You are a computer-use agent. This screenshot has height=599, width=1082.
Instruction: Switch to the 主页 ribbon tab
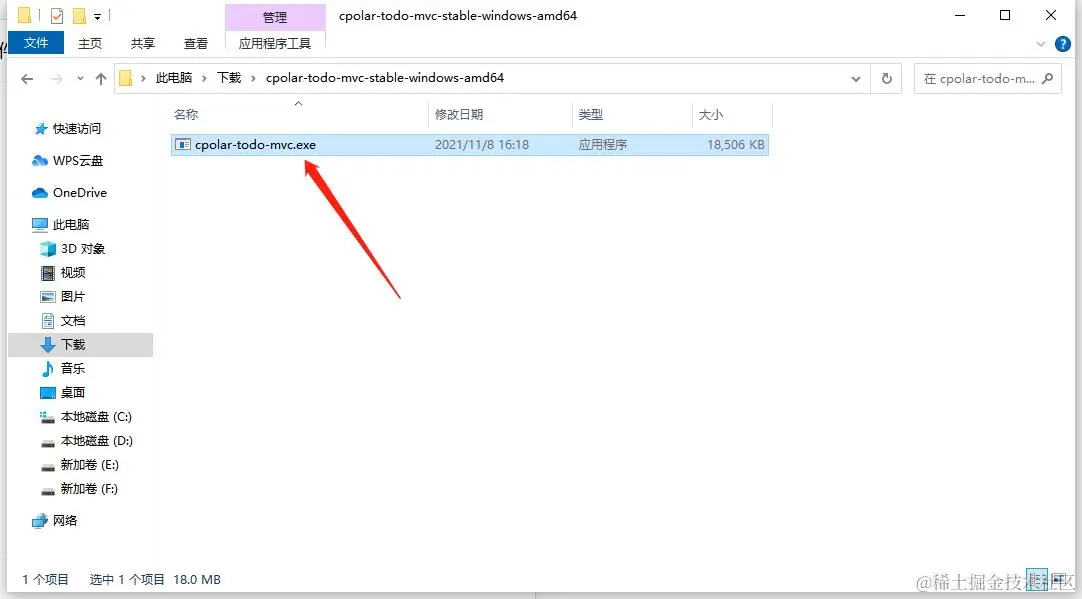tap(90, 43)
